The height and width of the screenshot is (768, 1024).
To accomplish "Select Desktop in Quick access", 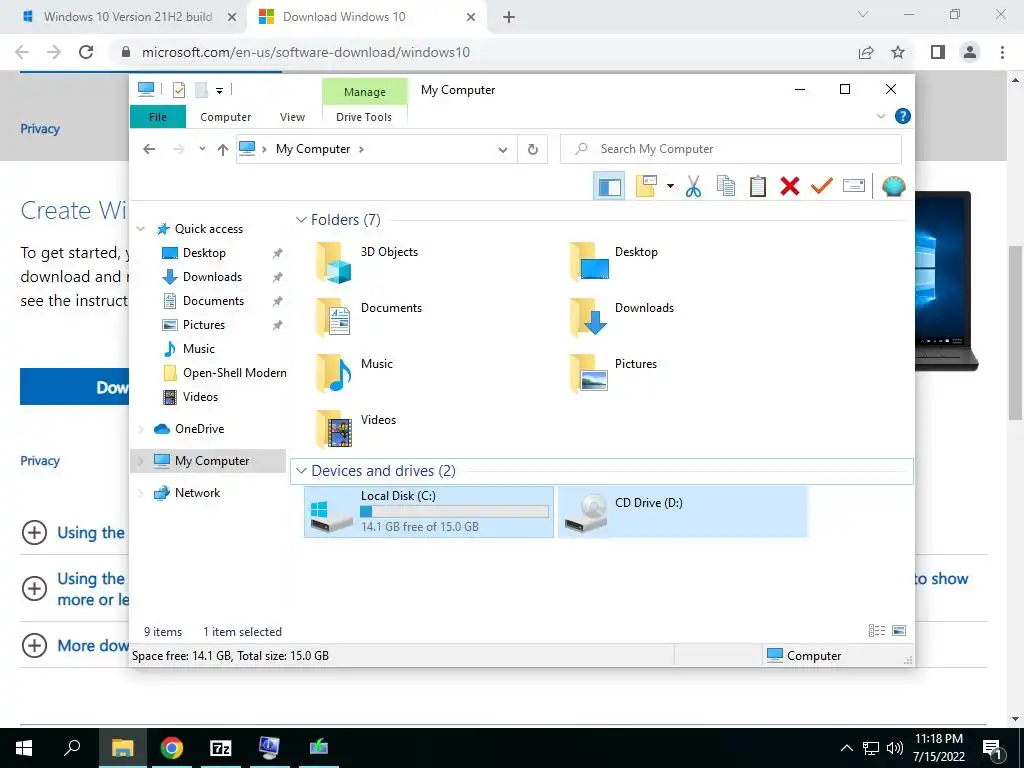I will tap(204, 253).
